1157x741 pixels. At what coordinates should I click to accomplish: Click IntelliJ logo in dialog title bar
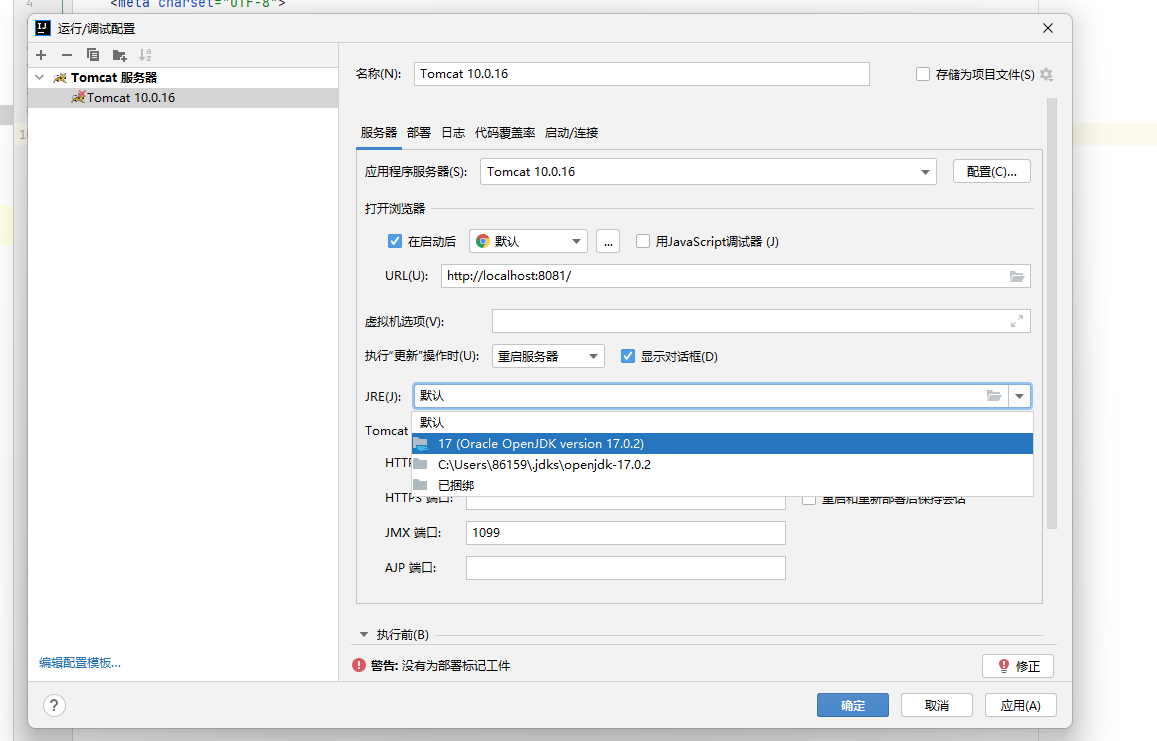click(x=43, y=28)
